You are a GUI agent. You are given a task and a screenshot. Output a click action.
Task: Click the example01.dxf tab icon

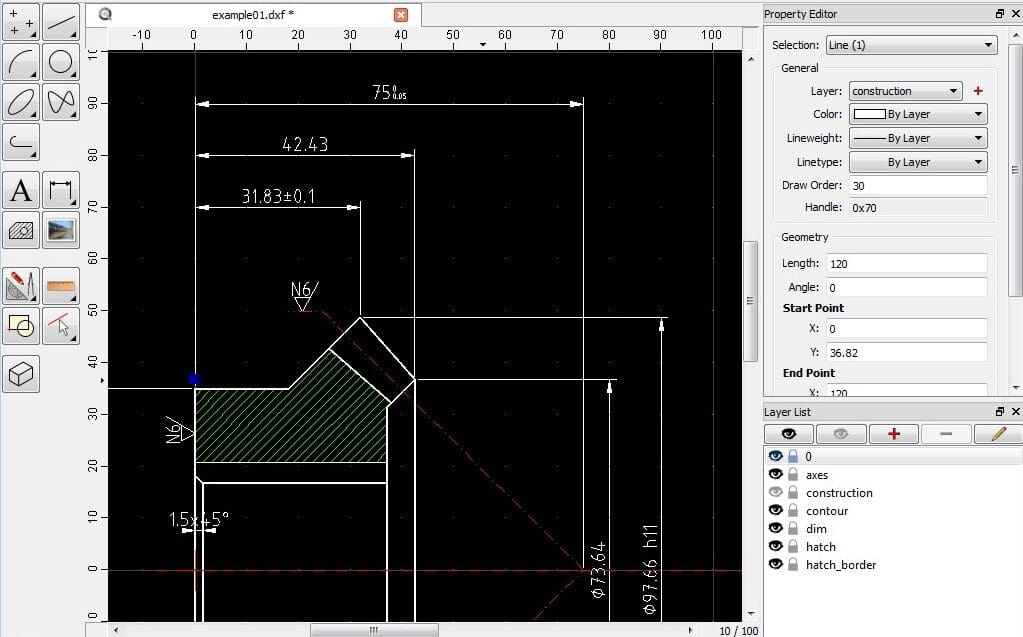(x=105, y=14)
